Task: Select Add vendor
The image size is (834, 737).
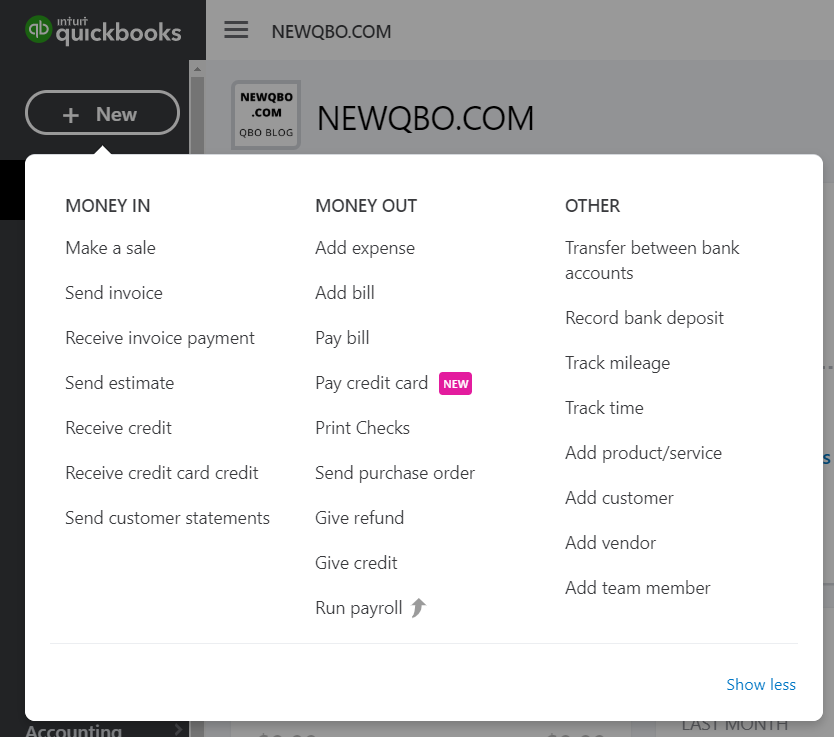Action: (610, 543)
